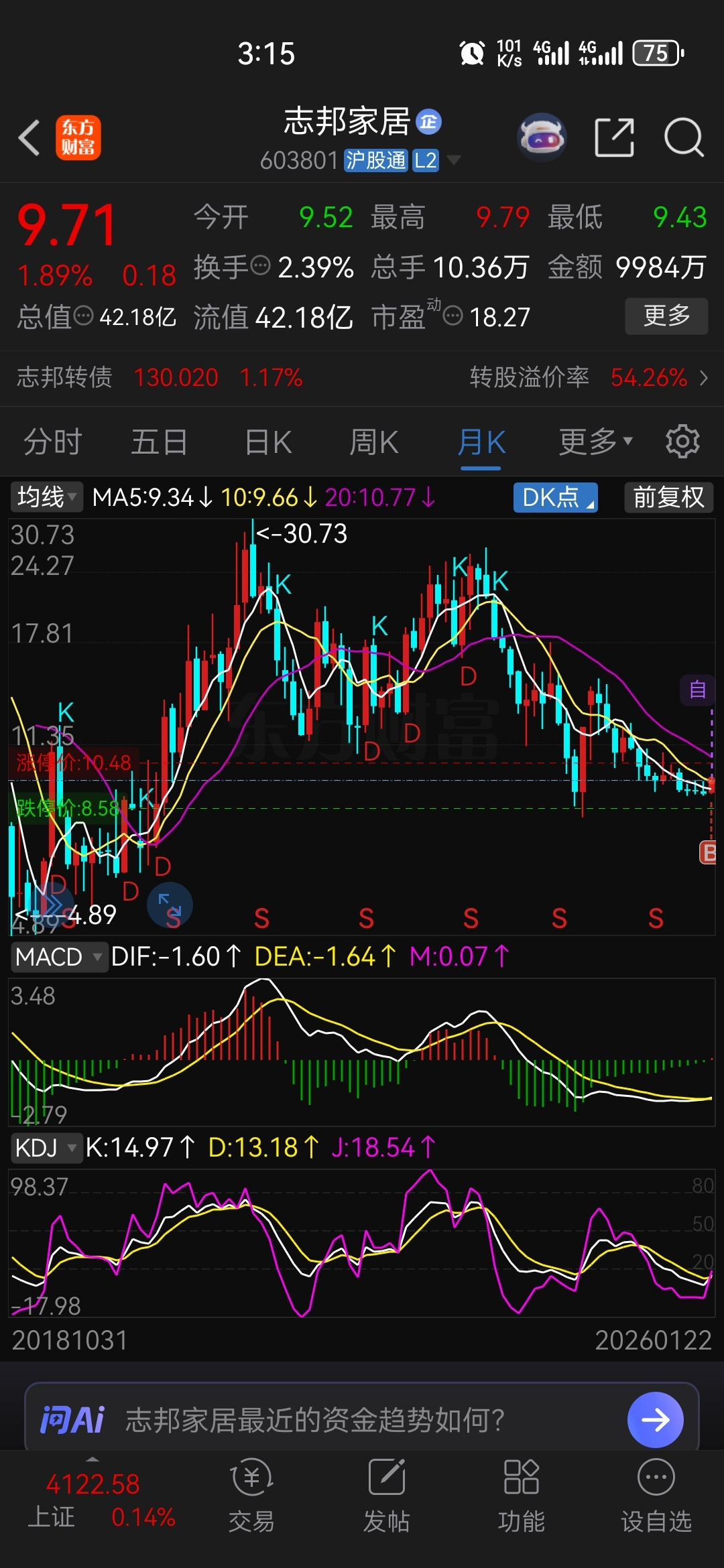Open 发帖 post icon
Image resolution: width=724 pixels, height=1568 pixels.
coord(387,1497)
